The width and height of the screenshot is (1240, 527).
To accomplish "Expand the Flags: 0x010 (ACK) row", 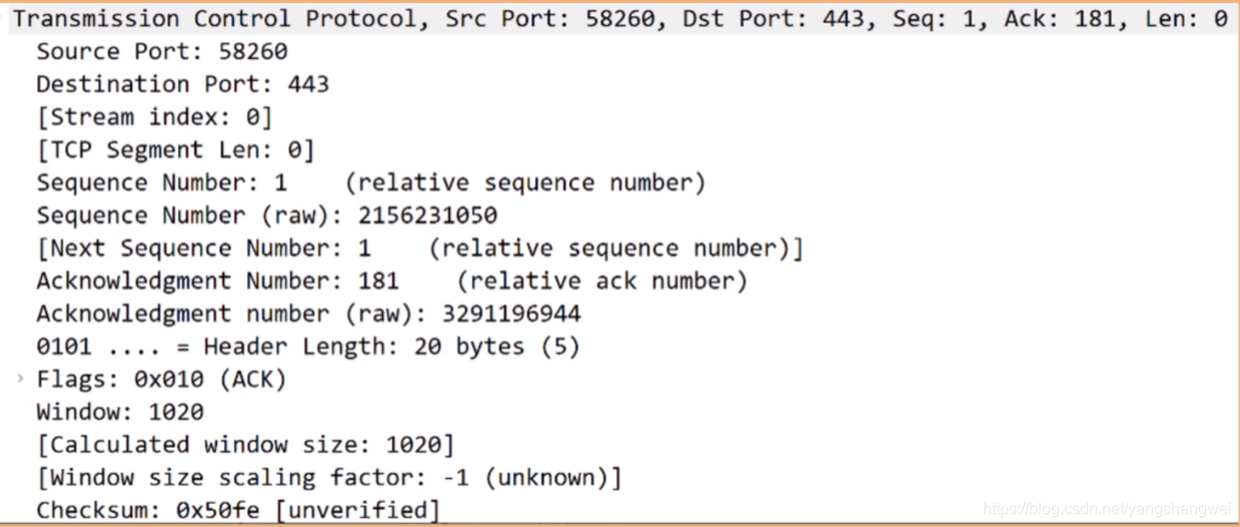I will coord(21,379).
